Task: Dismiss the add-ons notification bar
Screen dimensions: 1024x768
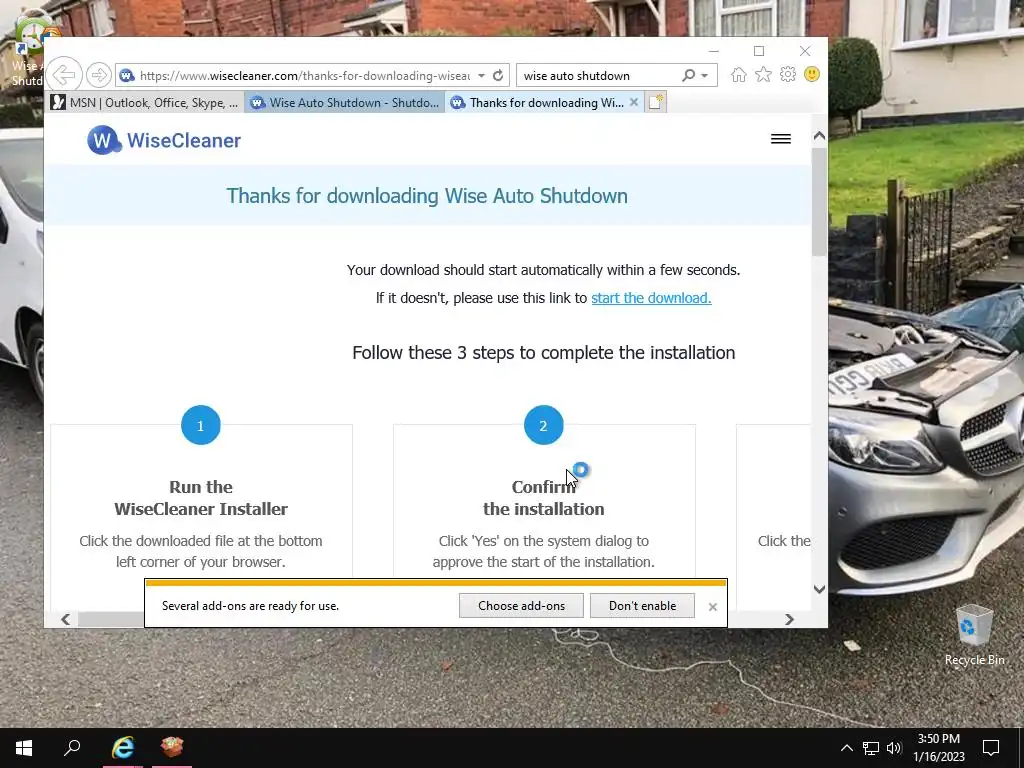Action: tap(712, 607)
